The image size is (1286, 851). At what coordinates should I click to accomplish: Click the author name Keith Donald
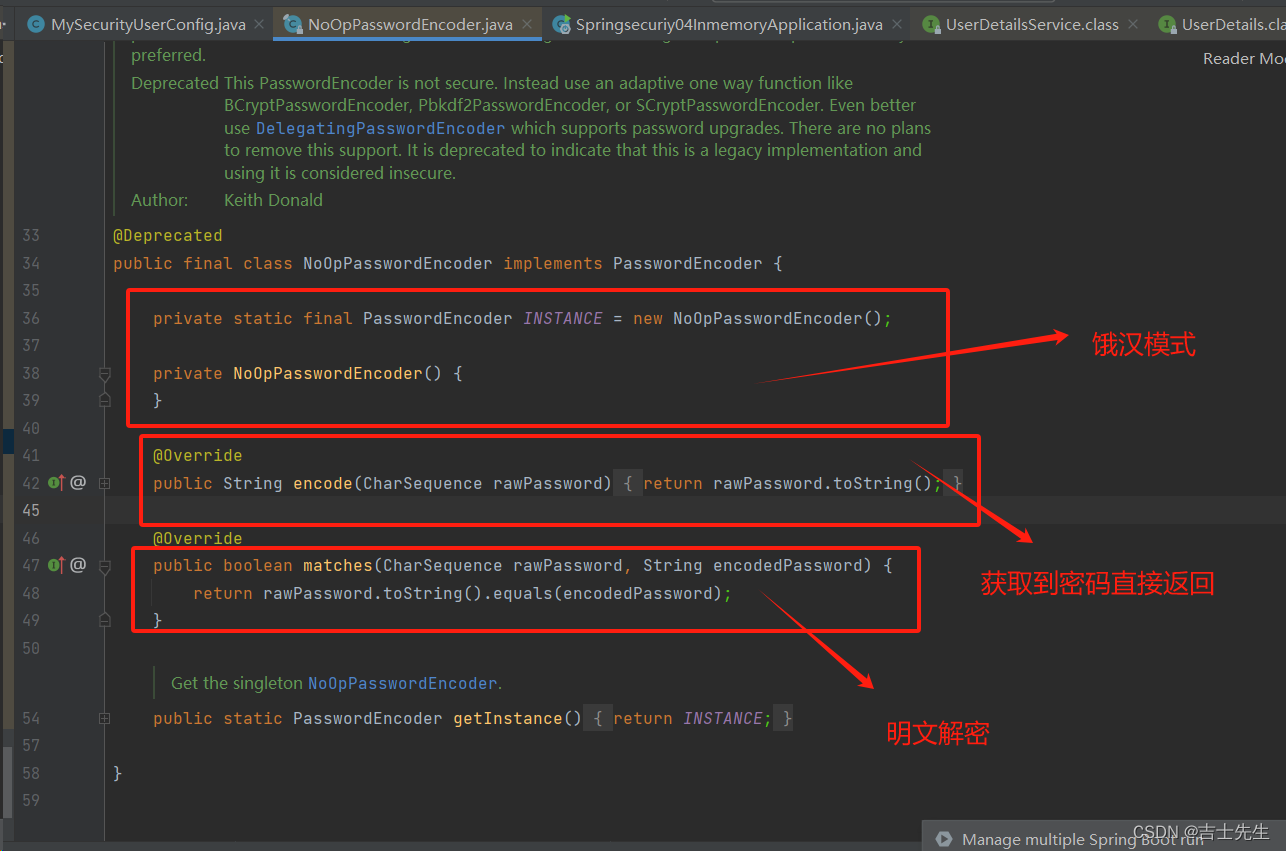point(273,200)
